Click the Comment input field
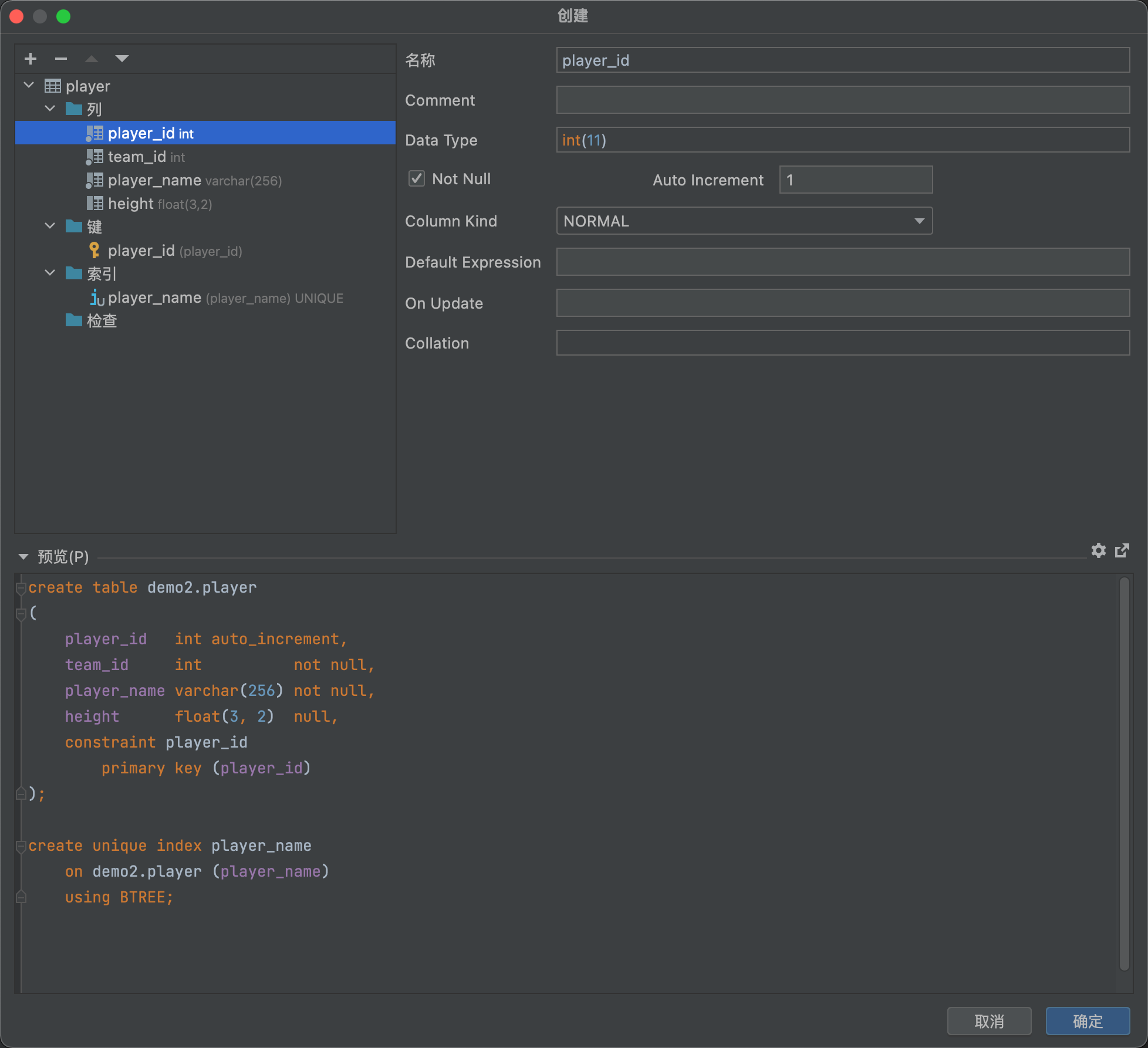The image size is (1148, 1048). click(x=843, y=100)
